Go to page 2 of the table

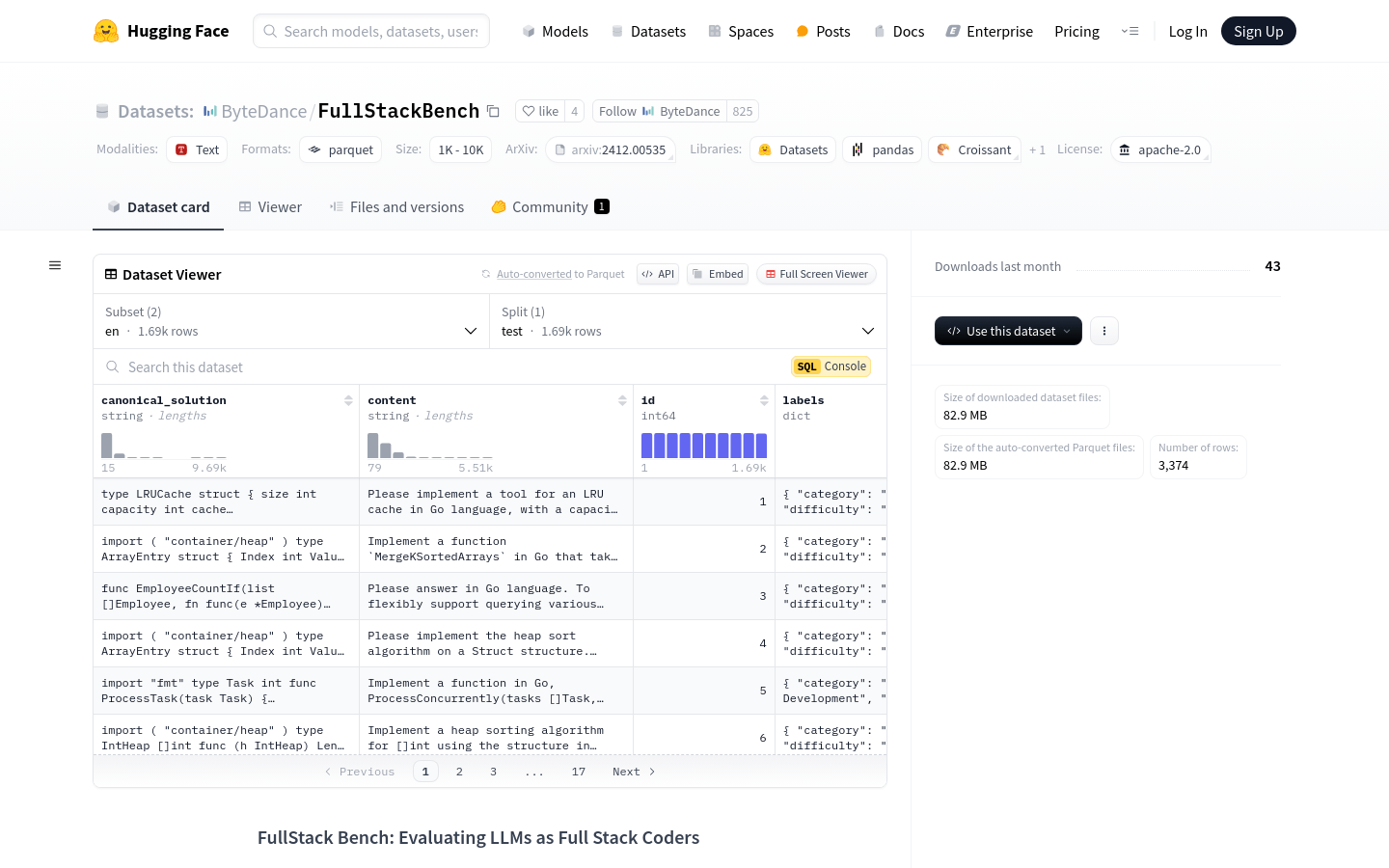pos(459,772)
